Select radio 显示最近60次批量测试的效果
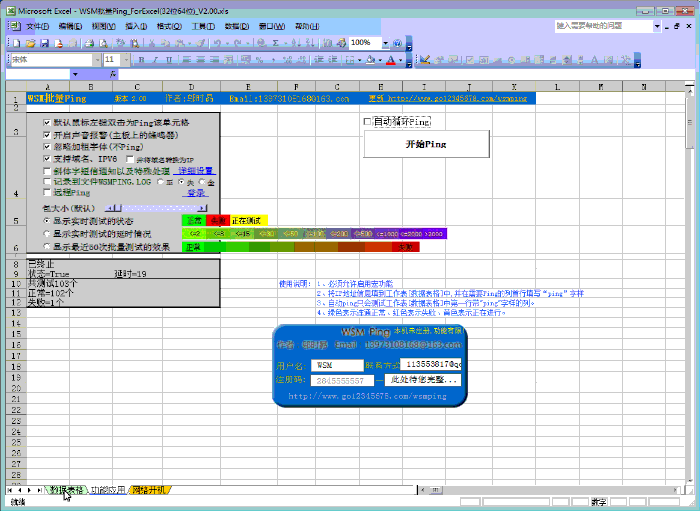This screenshot has width=700, height=511. (x=46, y=246)
